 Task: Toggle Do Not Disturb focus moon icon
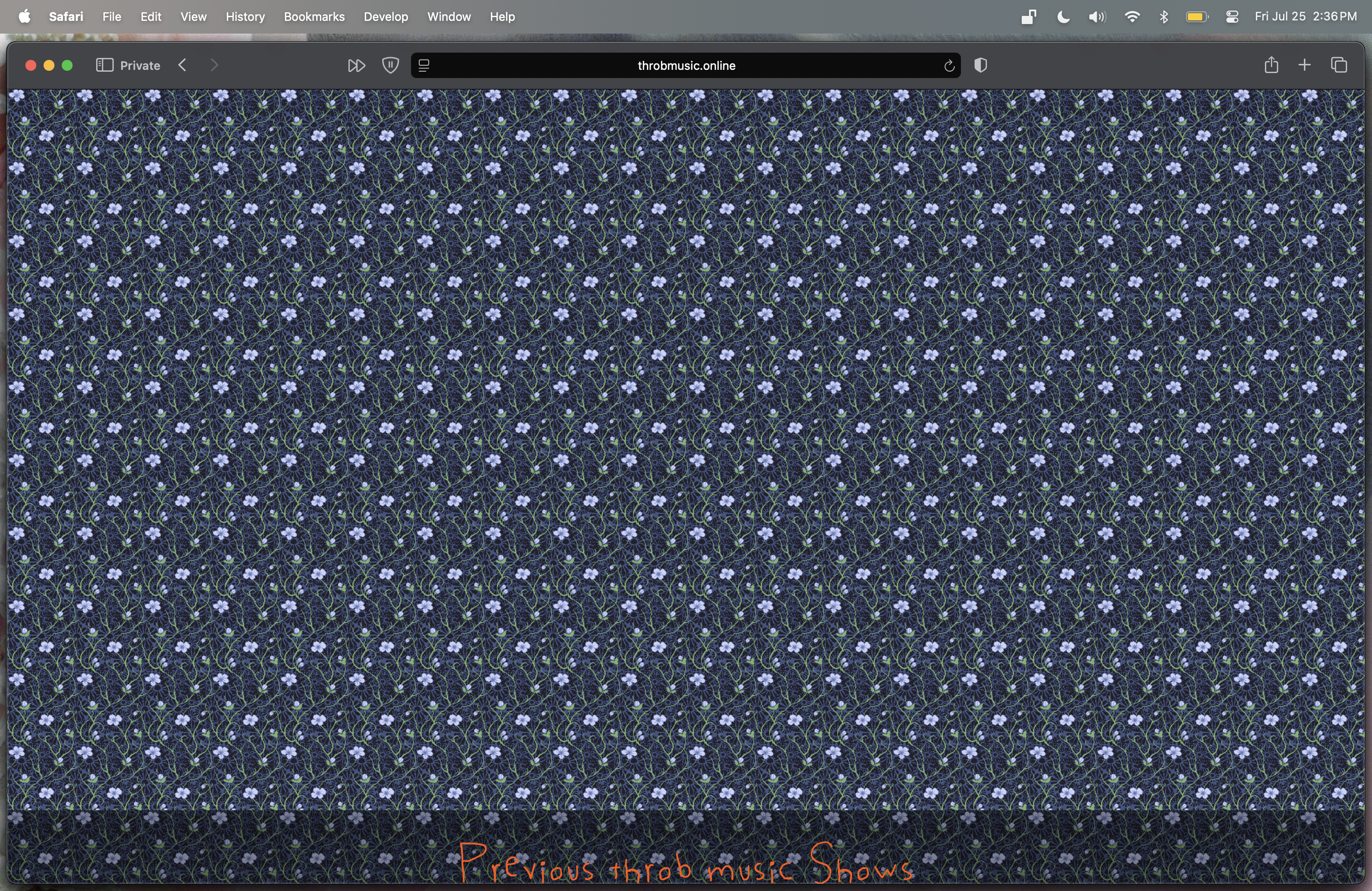[x=1063, y=17]
